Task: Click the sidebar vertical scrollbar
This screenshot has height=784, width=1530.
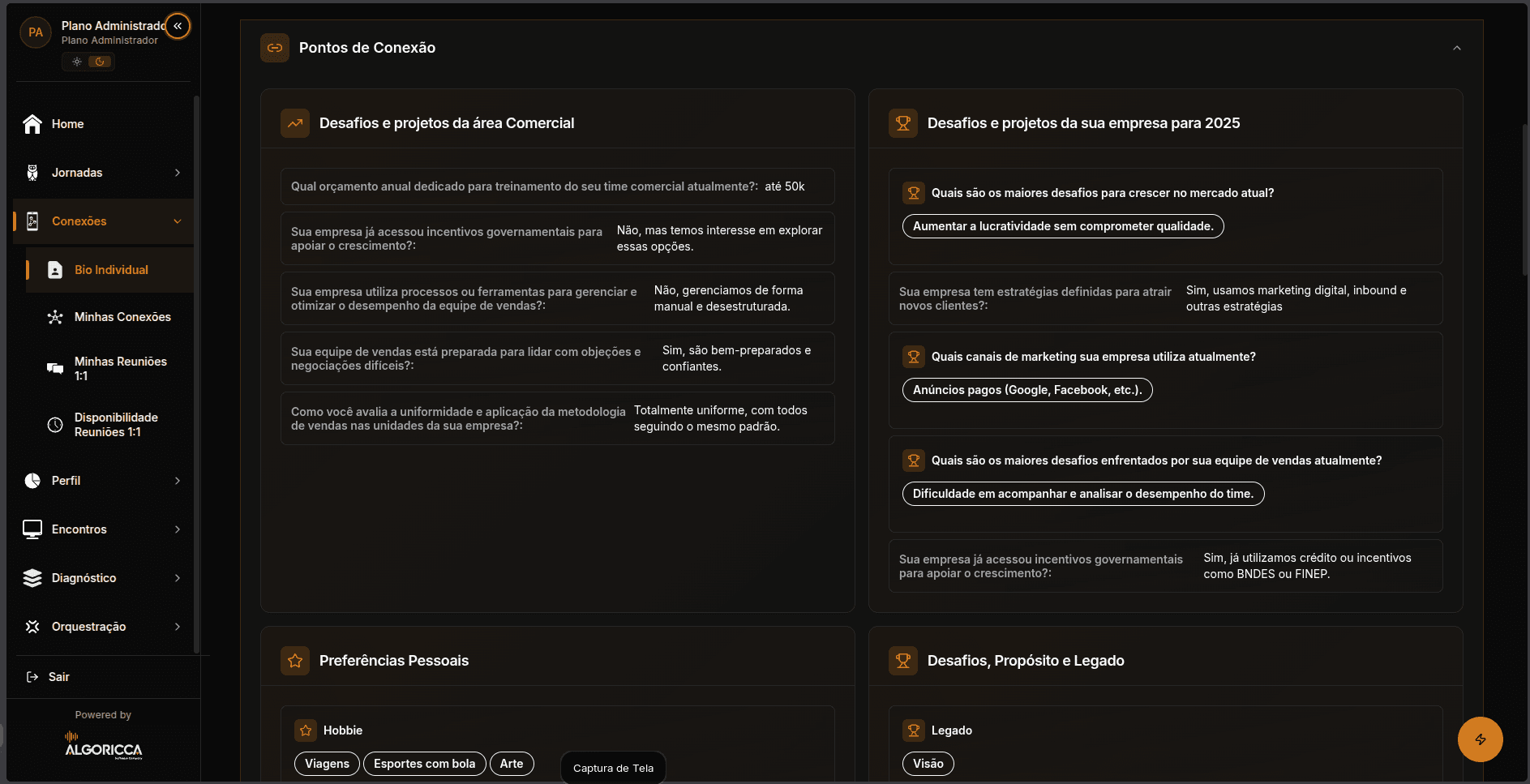Action: pos(196,373)
